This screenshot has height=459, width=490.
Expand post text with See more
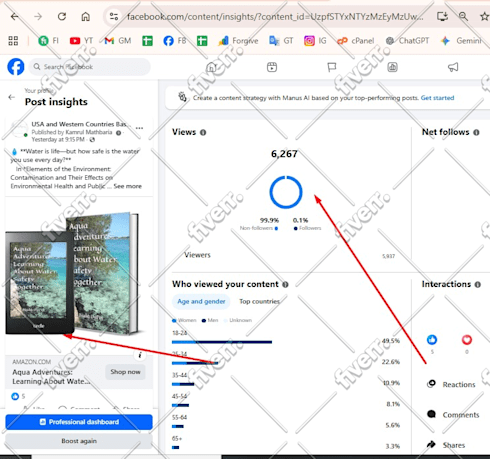[x=128, y=186]
